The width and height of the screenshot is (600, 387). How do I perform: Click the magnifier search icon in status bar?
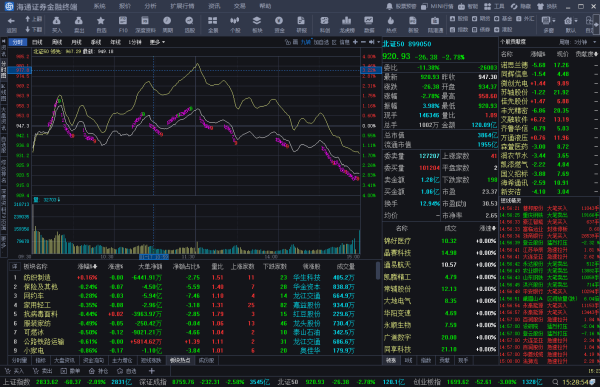pos(555,382)
